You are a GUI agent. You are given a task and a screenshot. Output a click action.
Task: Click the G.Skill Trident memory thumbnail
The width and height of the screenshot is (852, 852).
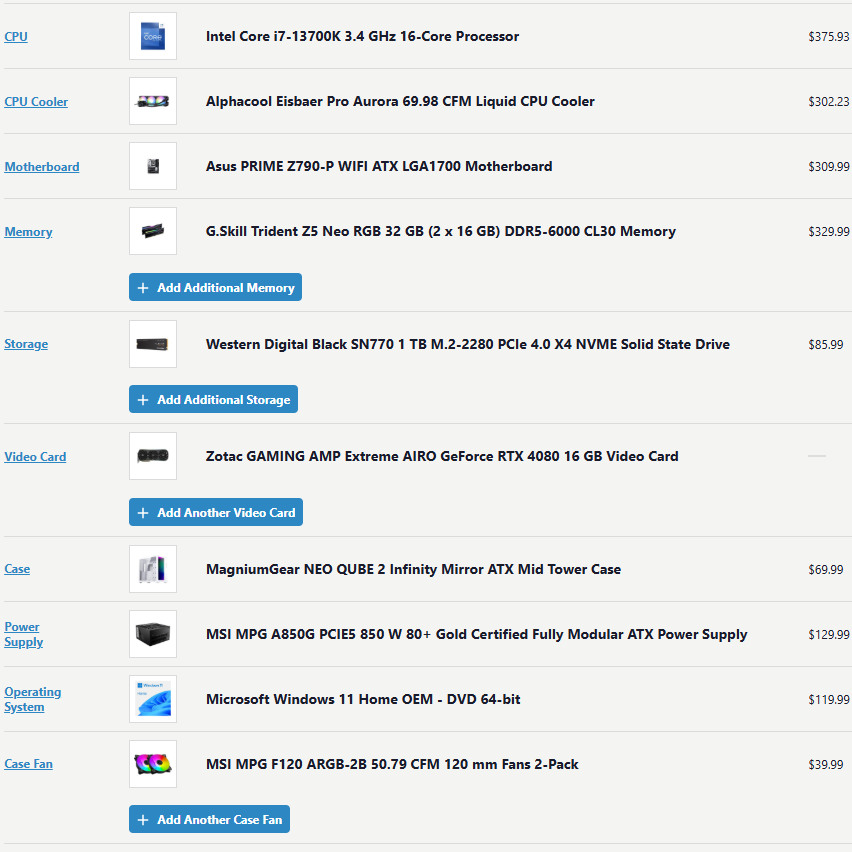pyautogui.click(x=152, y=231)
